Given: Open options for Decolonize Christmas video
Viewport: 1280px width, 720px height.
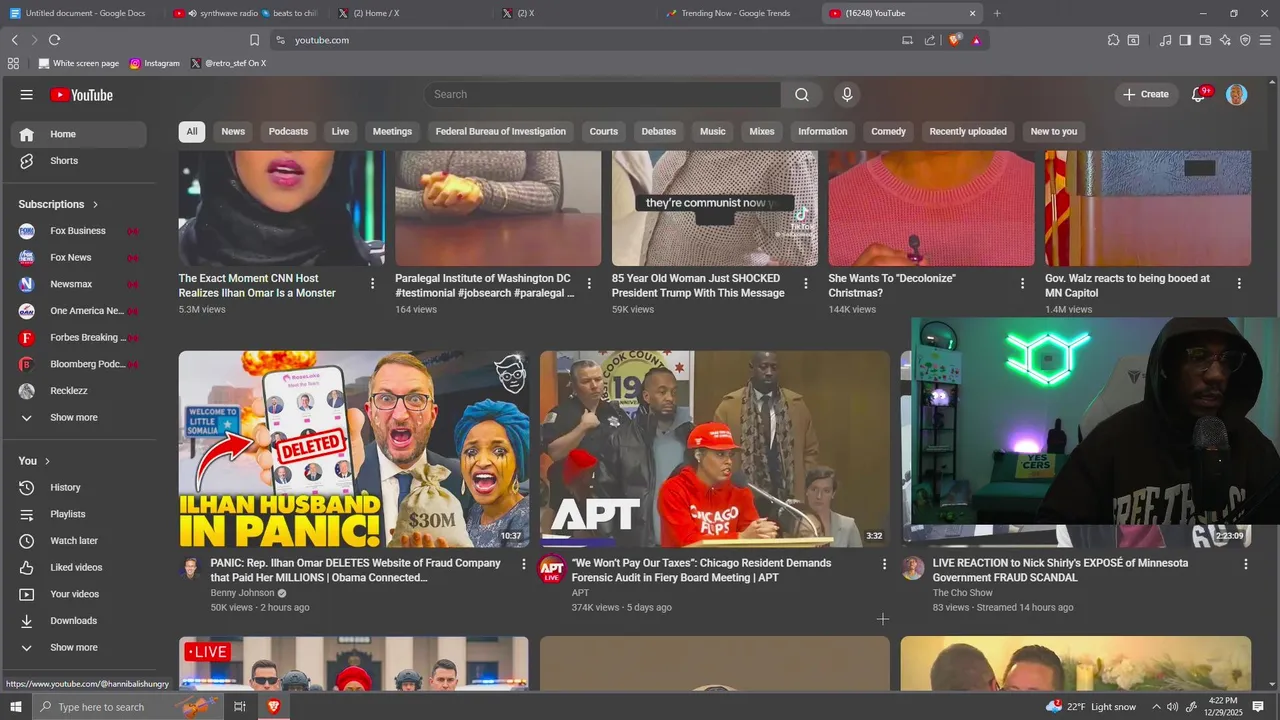Looking at the screenshot, I should (1022, 284).
